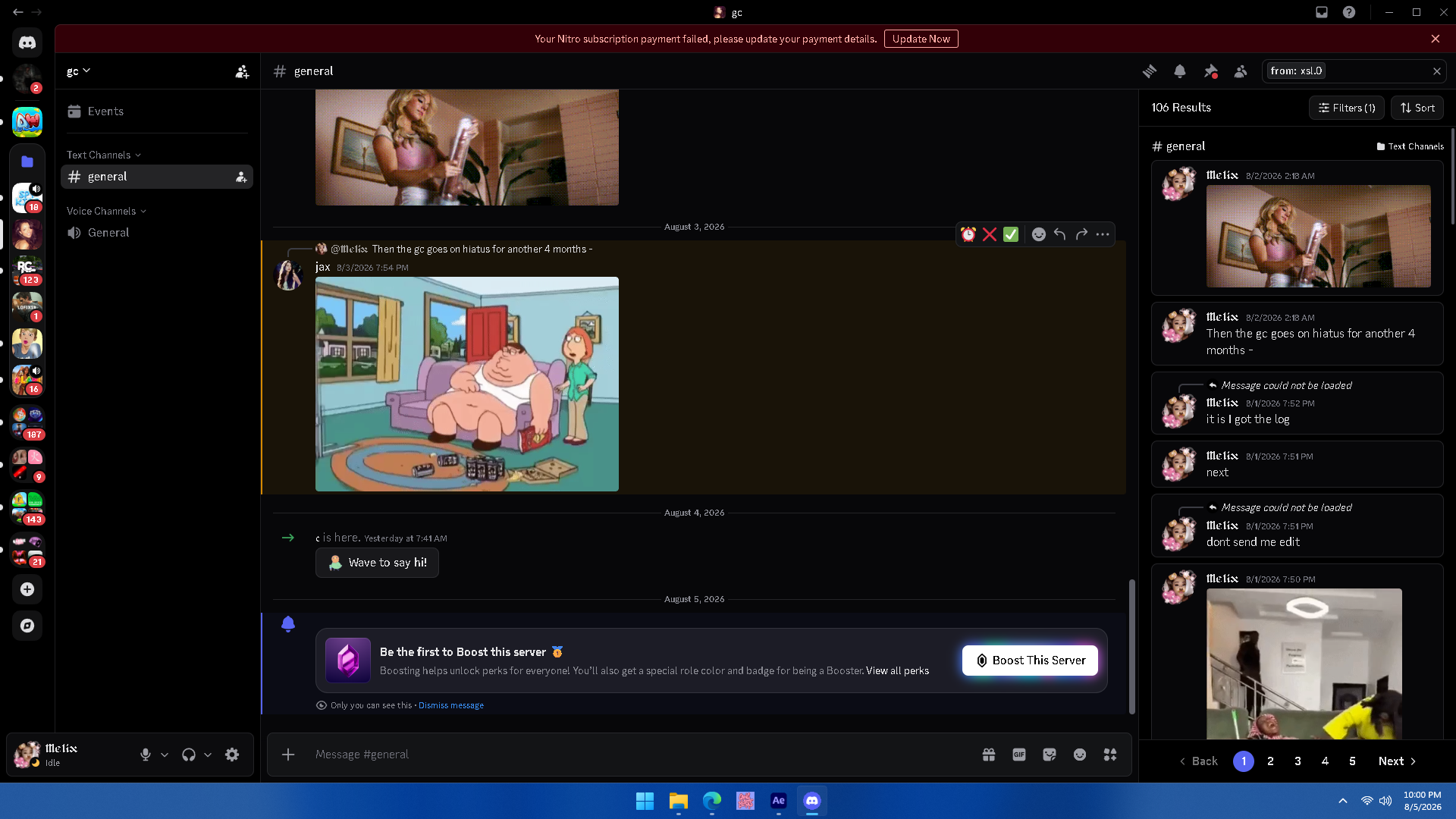This screenshot has height=819, width=1456.
Task: Go to search results page 2
Action: tap(1271, 761)
